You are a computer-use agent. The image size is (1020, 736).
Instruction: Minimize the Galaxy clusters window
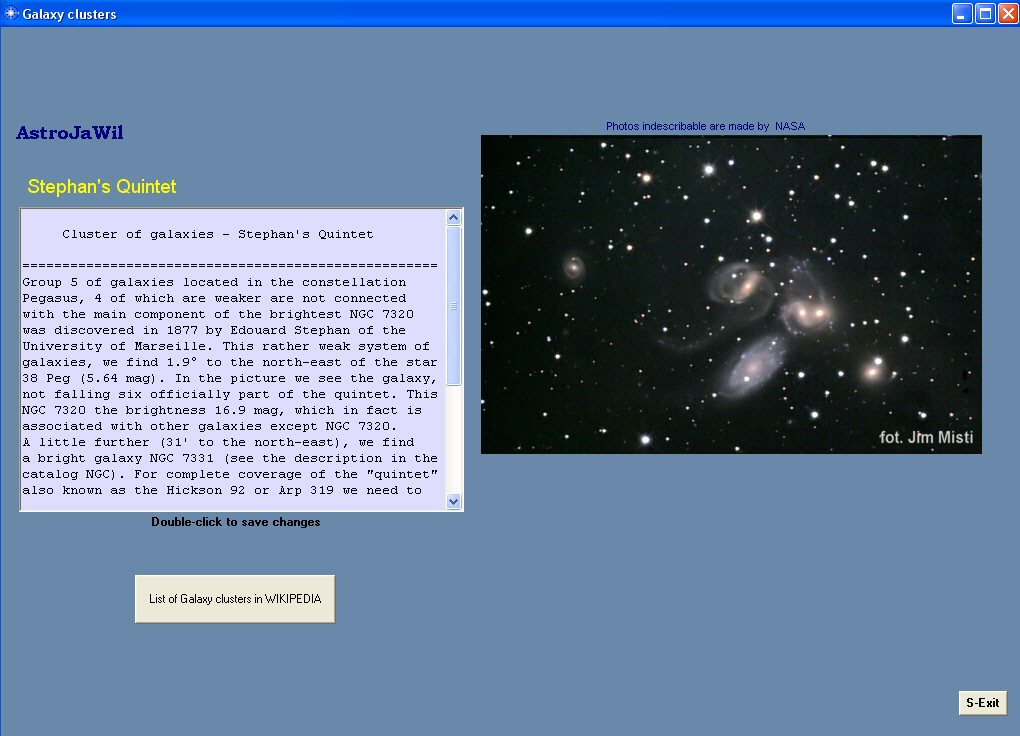point(962,14)
